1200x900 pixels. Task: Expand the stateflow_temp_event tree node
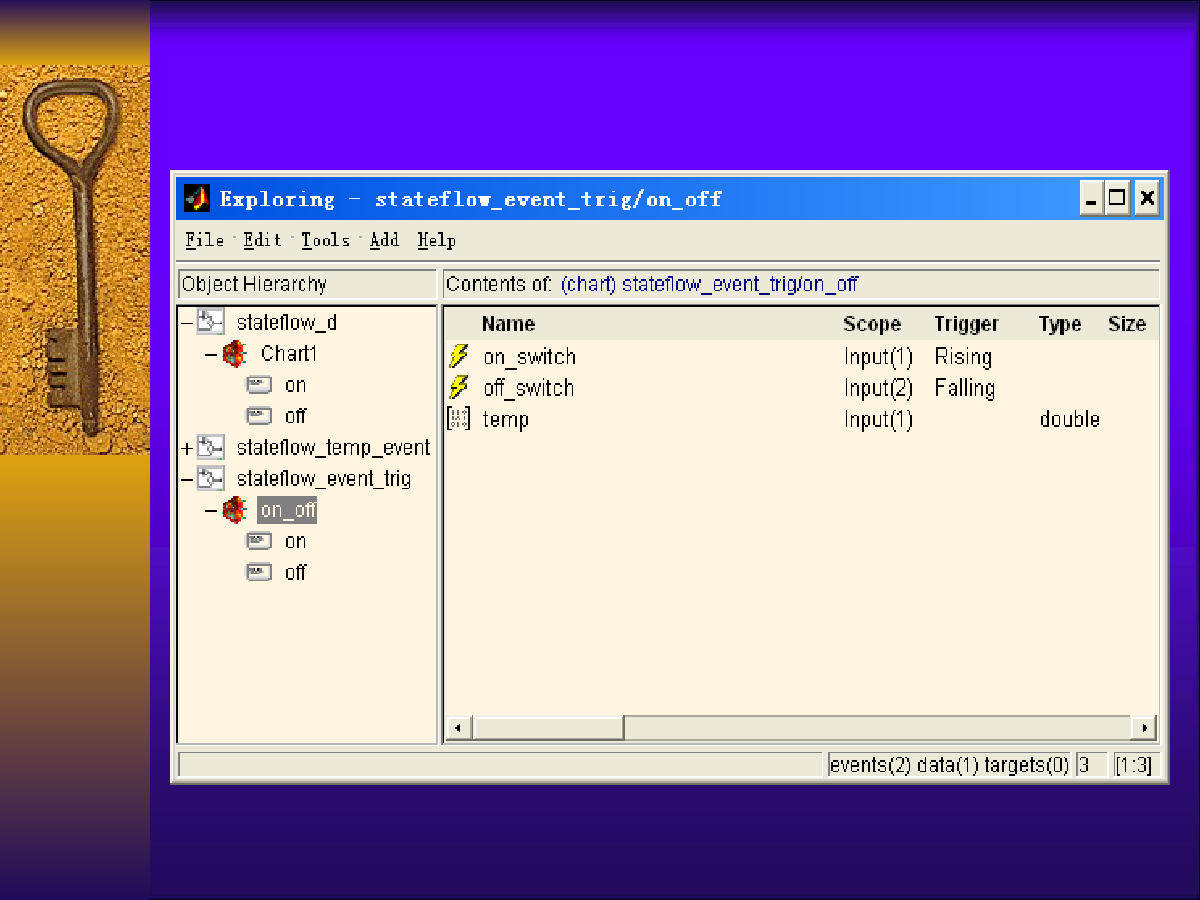[187, 448]
